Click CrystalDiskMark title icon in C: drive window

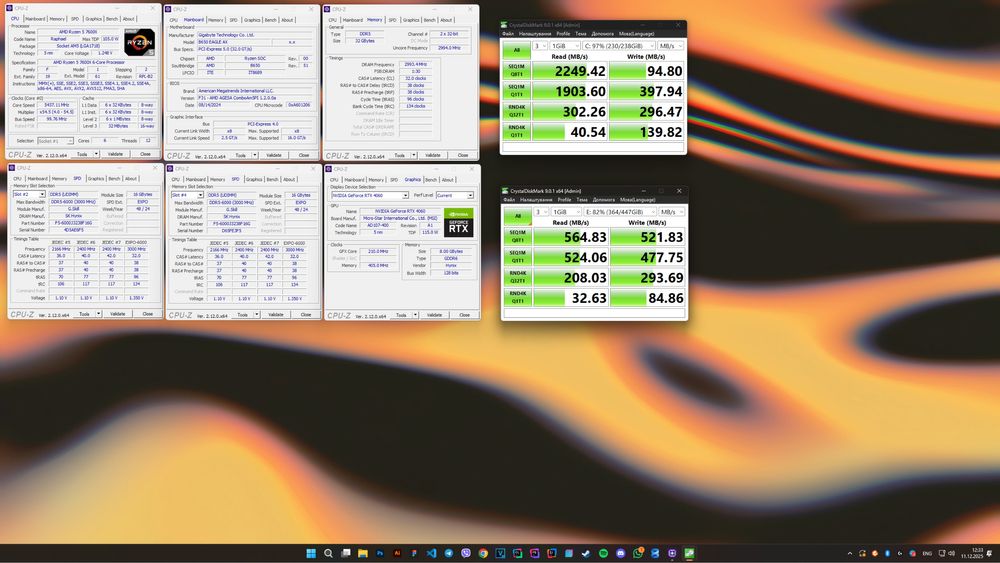(x=504, y=25)
